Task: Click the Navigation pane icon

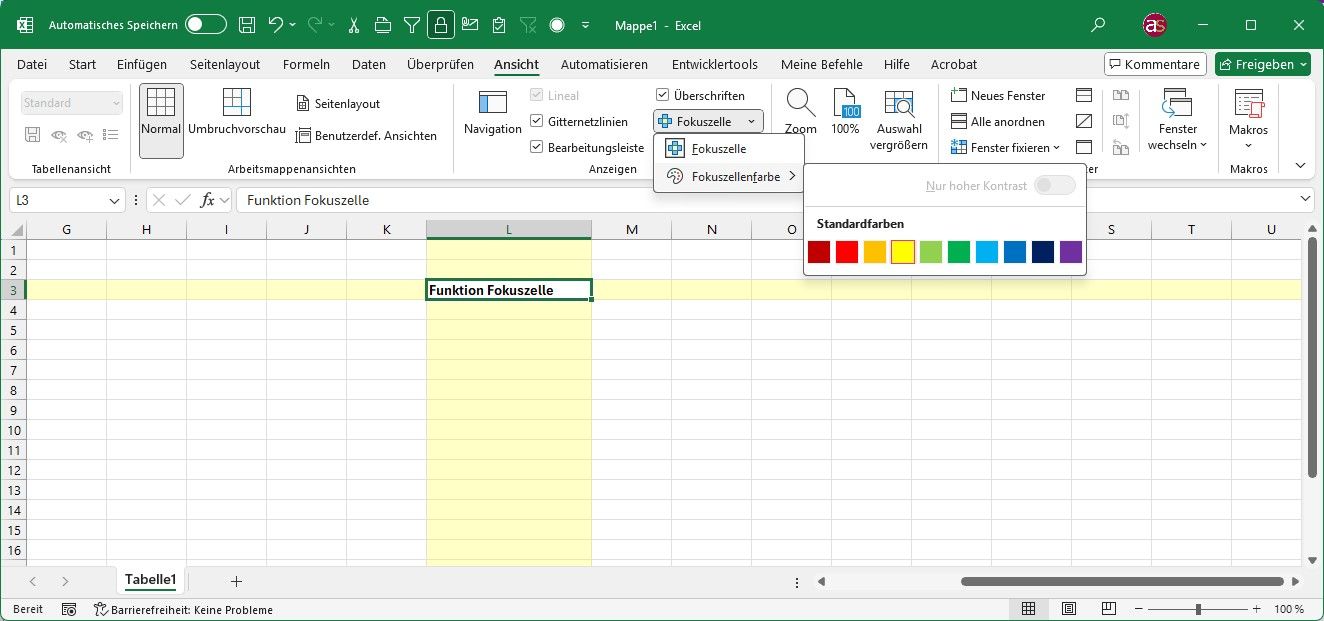Action: point(492,103)
